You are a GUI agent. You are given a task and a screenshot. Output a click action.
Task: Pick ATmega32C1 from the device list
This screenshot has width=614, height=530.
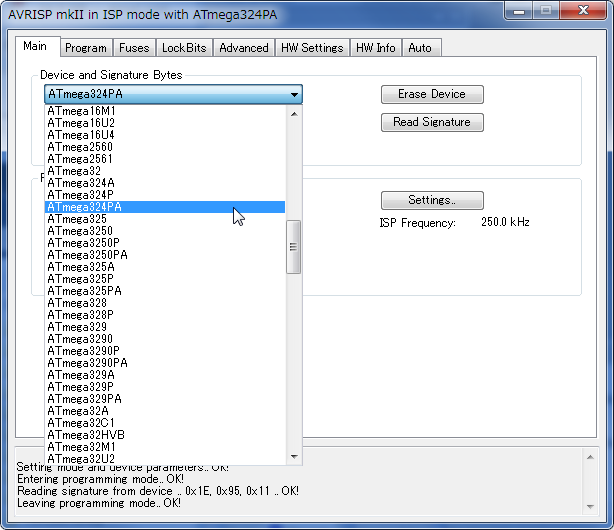point(165,423)
